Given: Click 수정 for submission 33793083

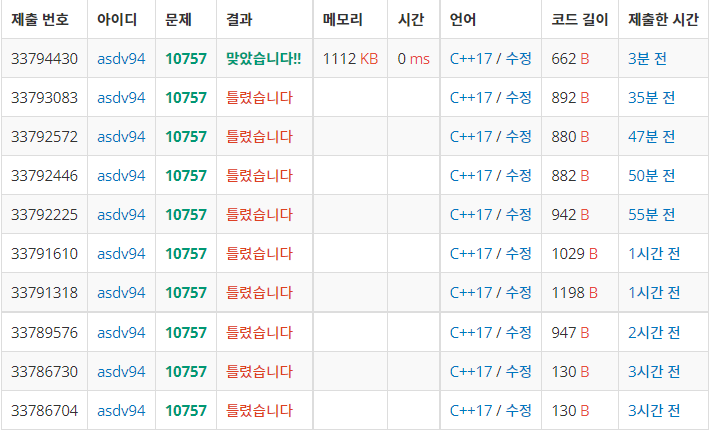Looking at the screenshot, I should pos(518,98).
